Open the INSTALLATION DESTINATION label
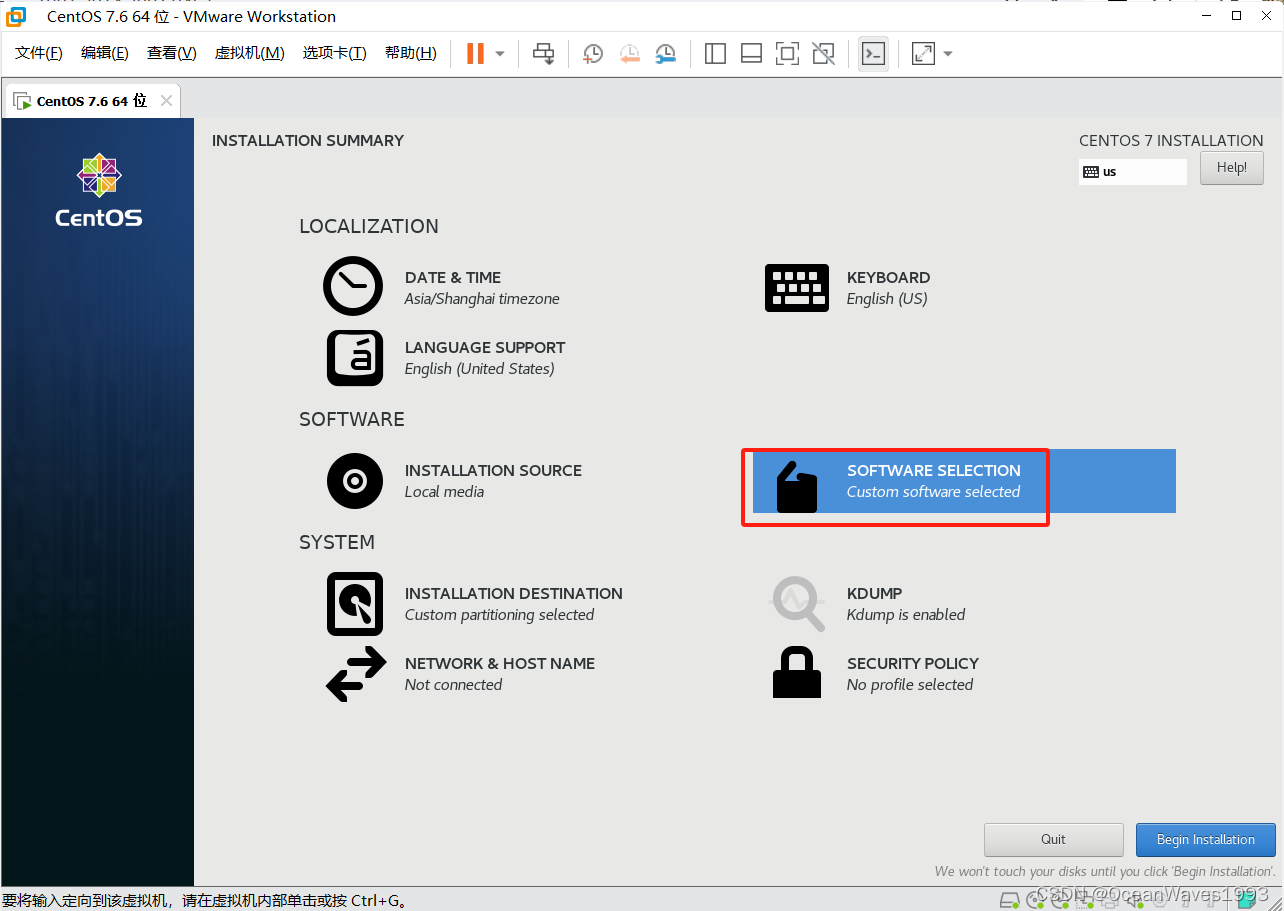The height and width of the screenshot is (911, 1284). [514, 594]
